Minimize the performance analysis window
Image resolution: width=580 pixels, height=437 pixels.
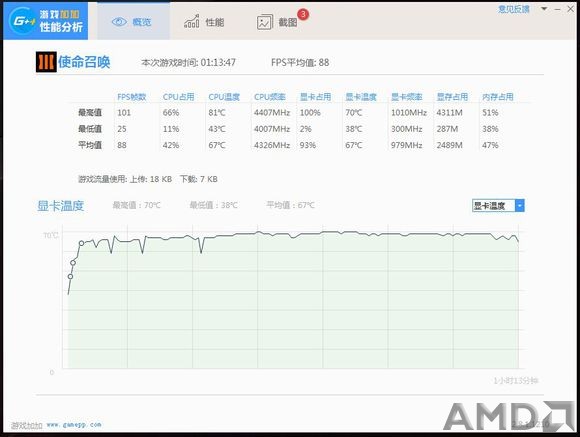tap(557, 9)
